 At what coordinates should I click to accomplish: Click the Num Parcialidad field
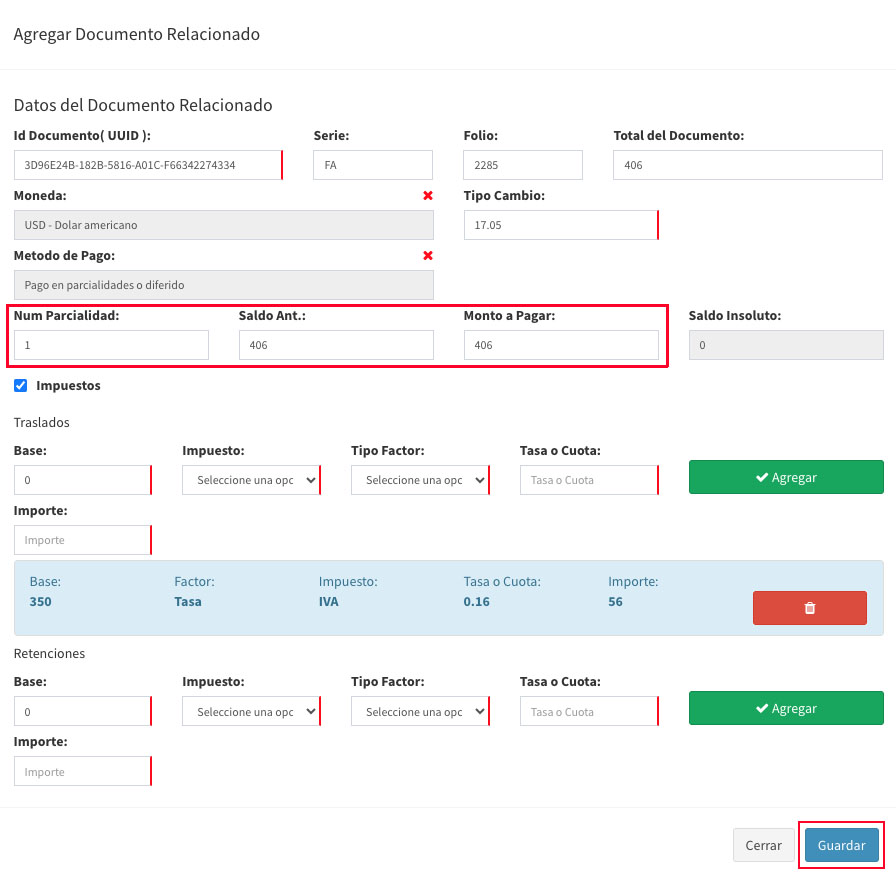(x=111, y=345)
